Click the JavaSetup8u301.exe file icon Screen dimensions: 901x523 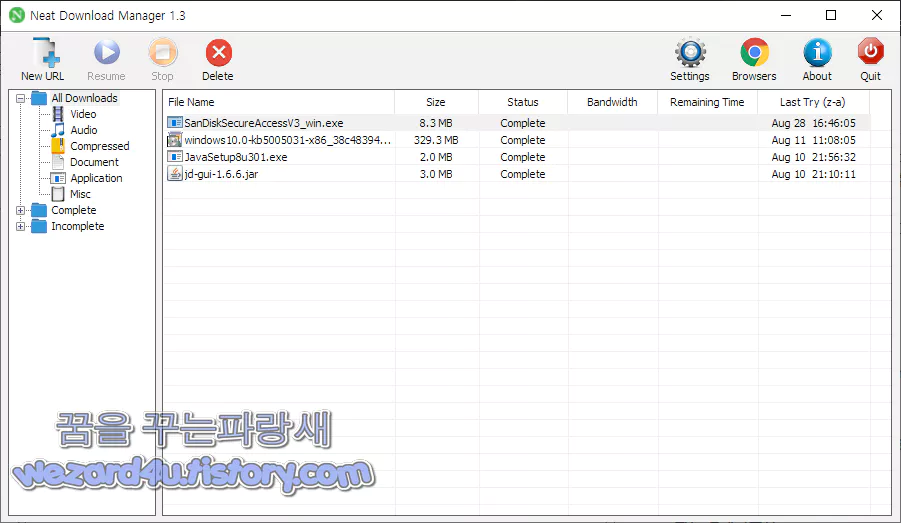coord(175,157)
